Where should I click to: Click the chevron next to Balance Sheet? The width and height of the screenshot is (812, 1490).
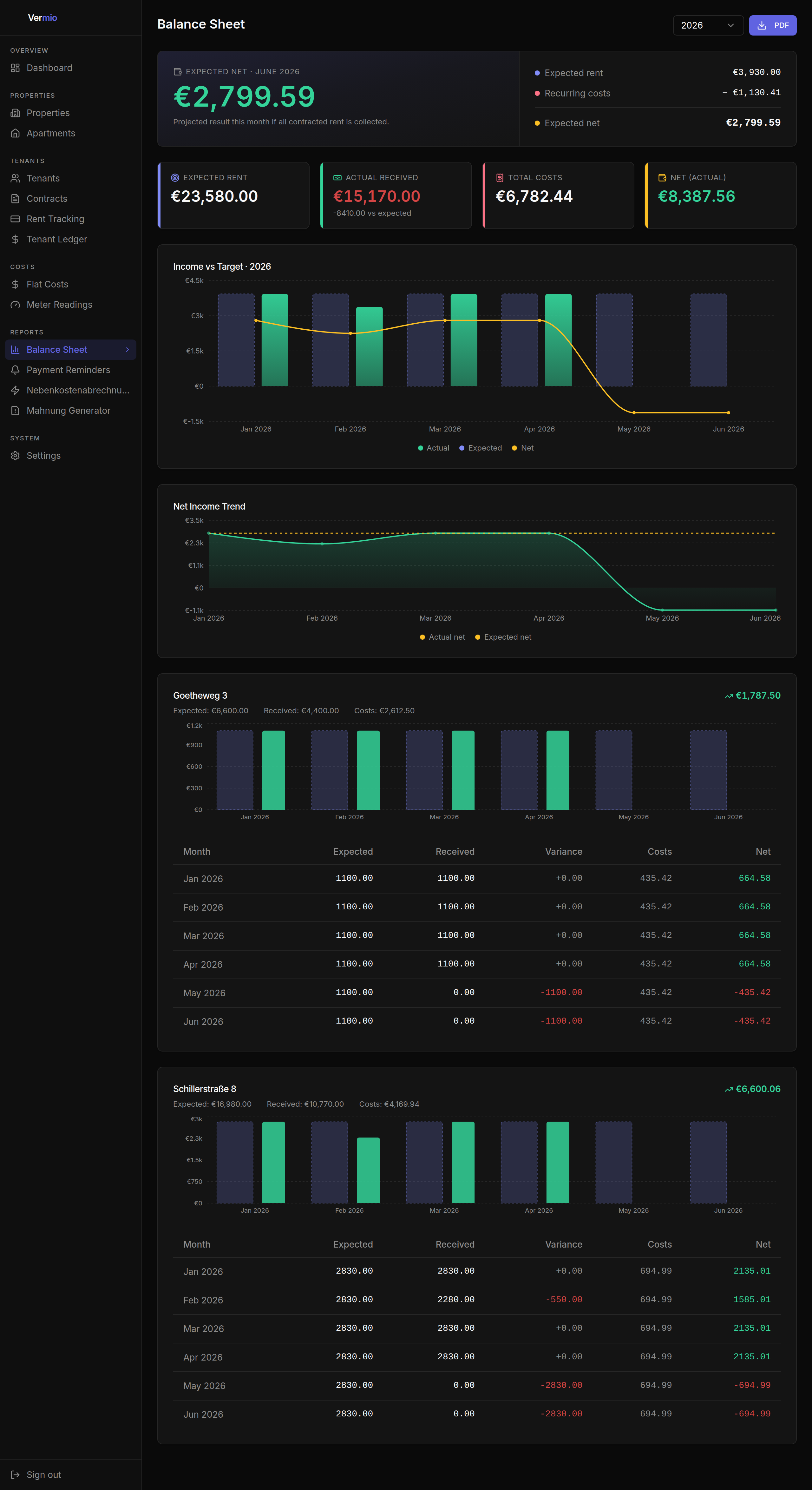tap(127, 349)
